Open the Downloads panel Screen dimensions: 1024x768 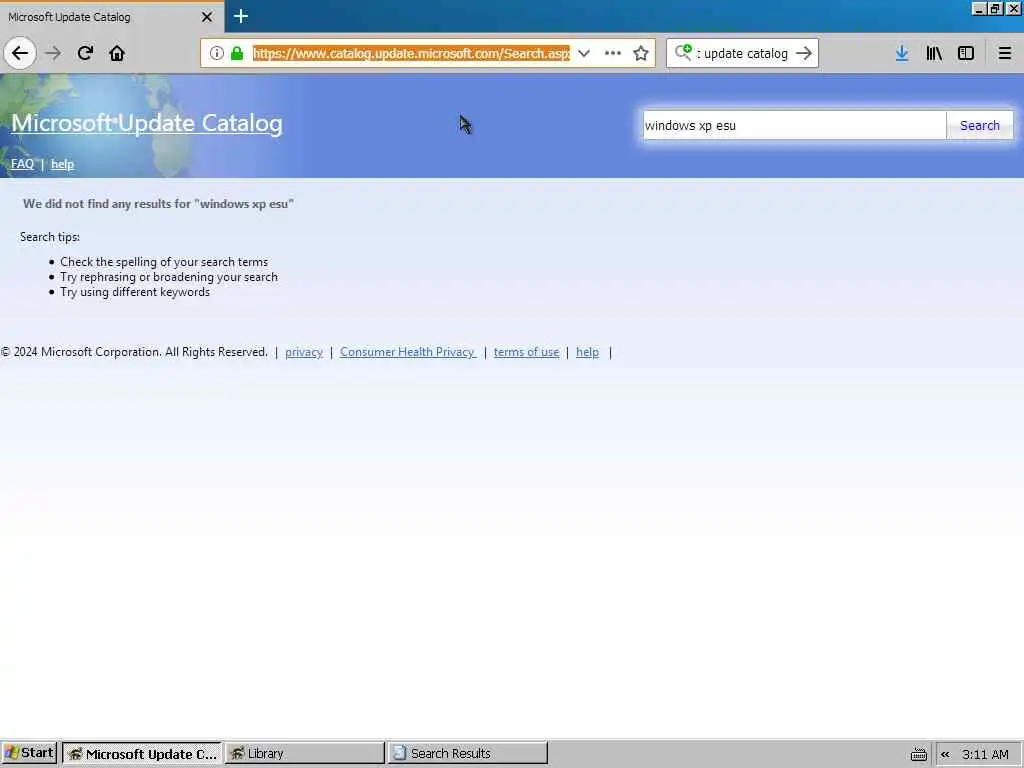coord(902,53)
